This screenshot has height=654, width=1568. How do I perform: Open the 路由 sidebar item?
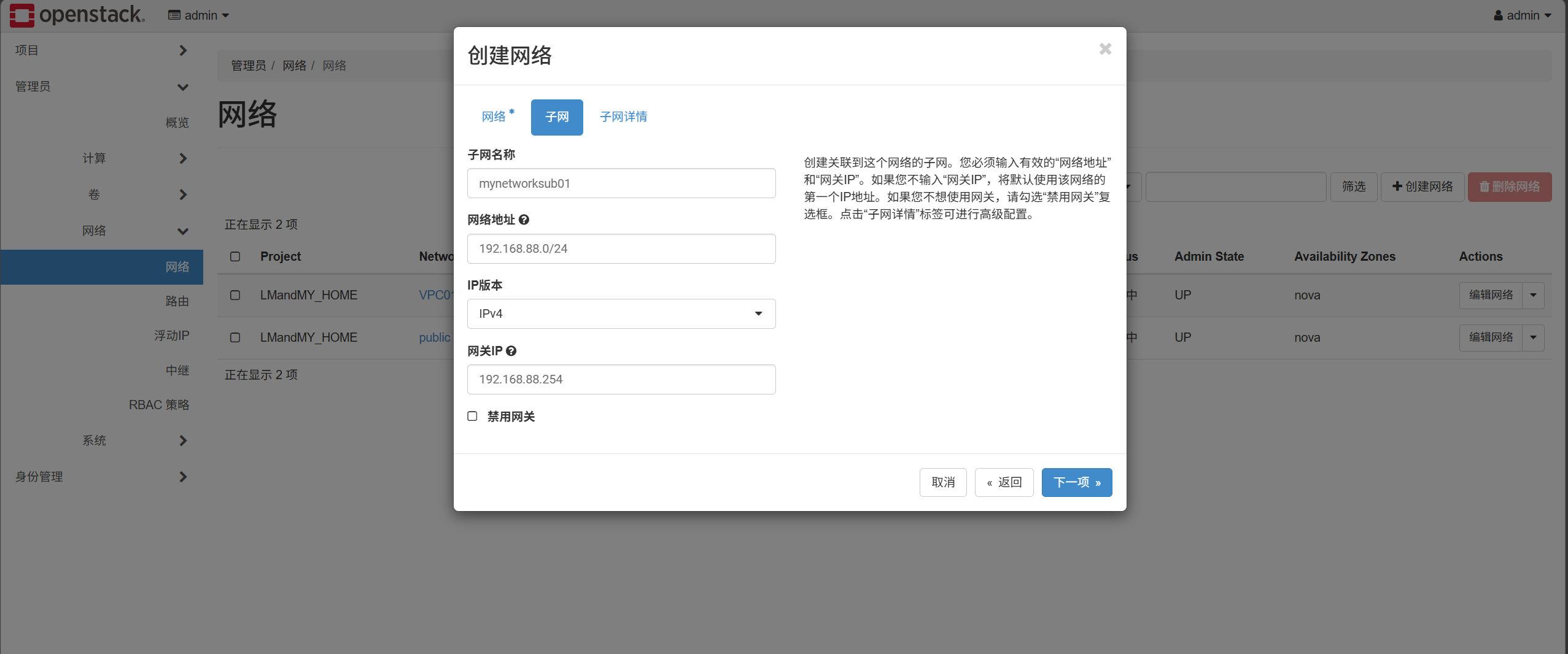tap(177, 301)
